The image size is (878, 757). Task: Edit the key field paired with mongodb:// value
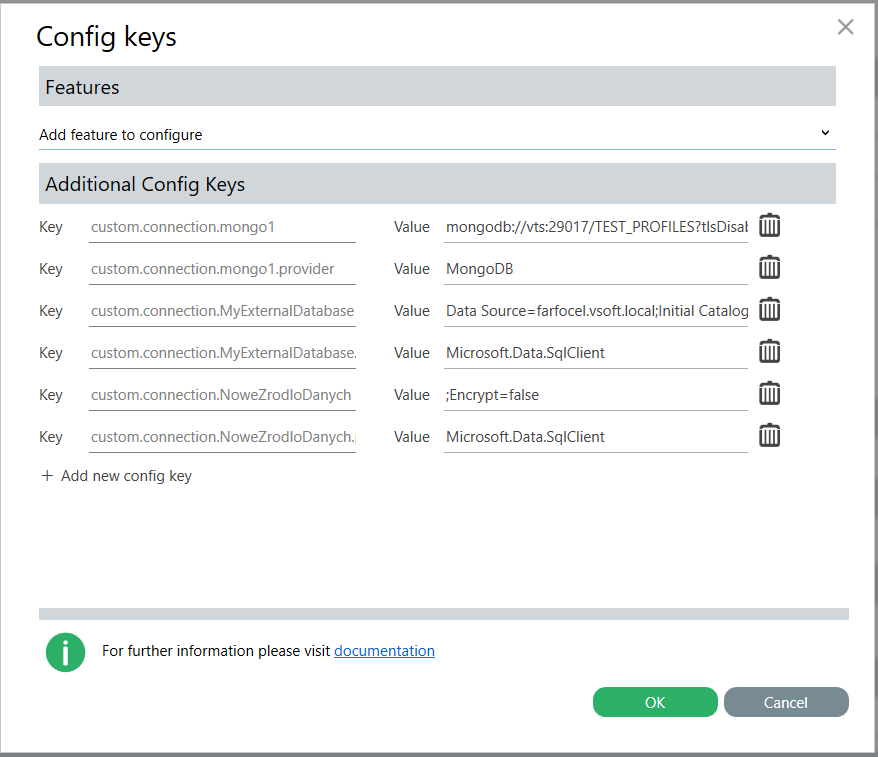click(222, 227)
